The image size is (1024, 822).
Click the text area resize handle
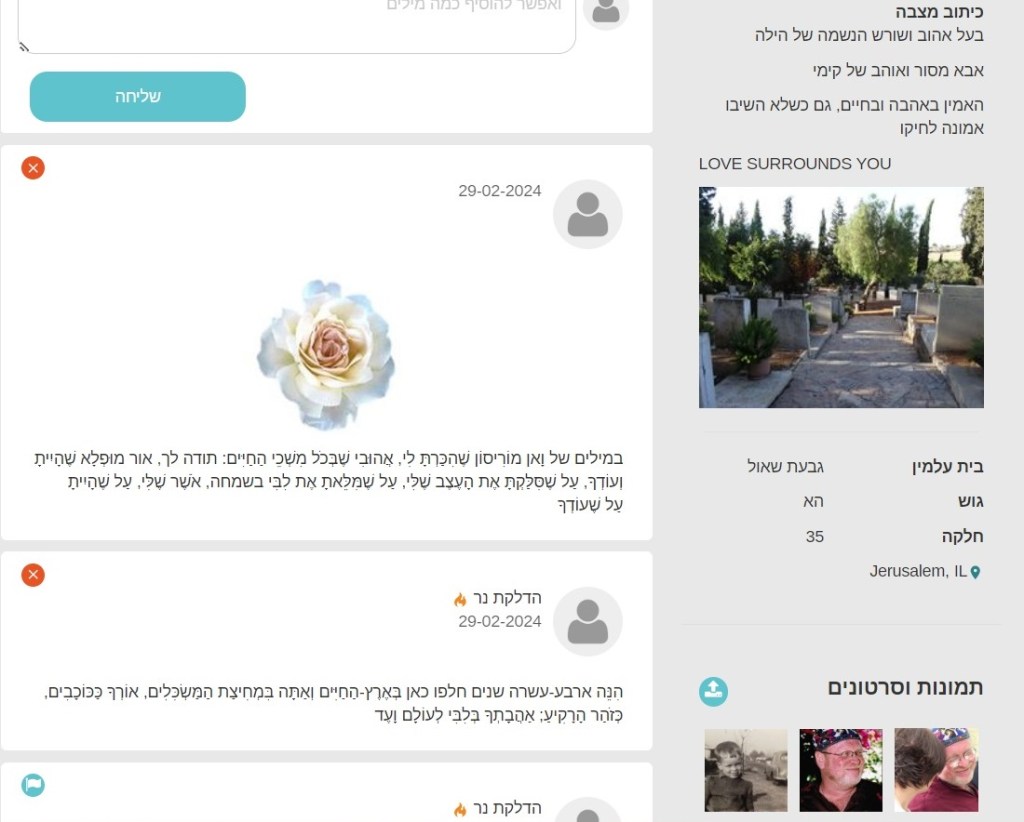pyautogui.click(x=24, y=47)
